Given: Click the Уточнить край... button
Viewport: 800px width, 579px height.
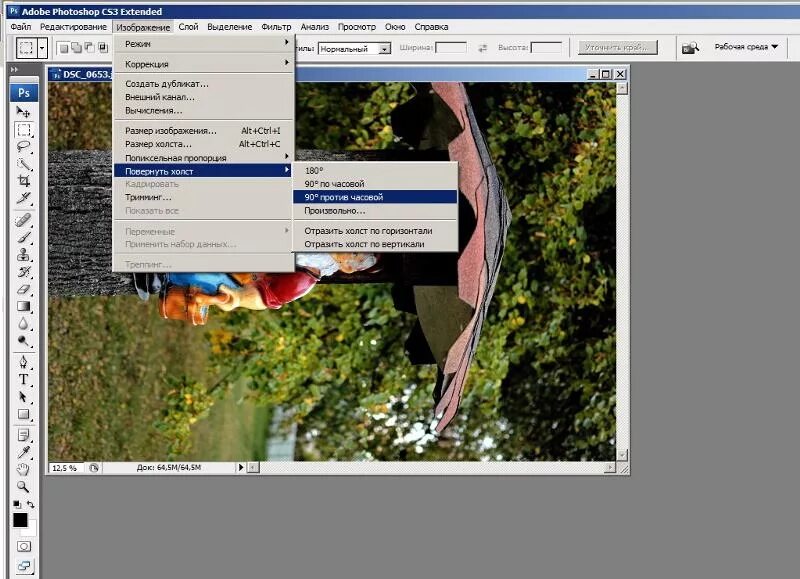Looking at the screenshot, I should pos(617,47).
